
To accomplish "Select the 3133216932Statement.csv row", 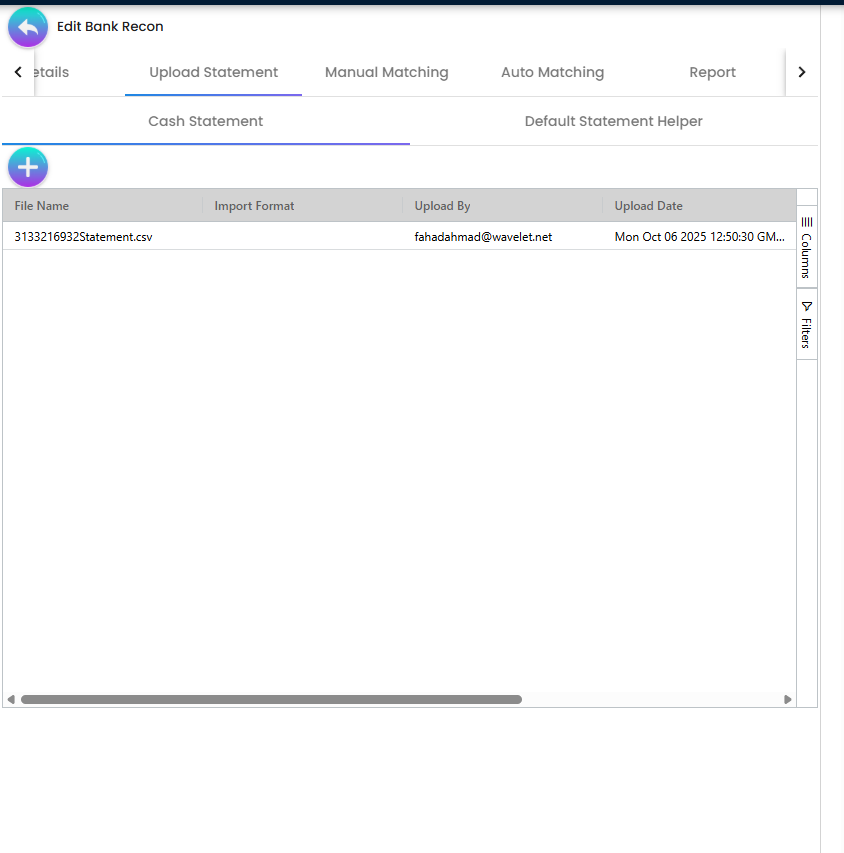I will click(82, 236).
